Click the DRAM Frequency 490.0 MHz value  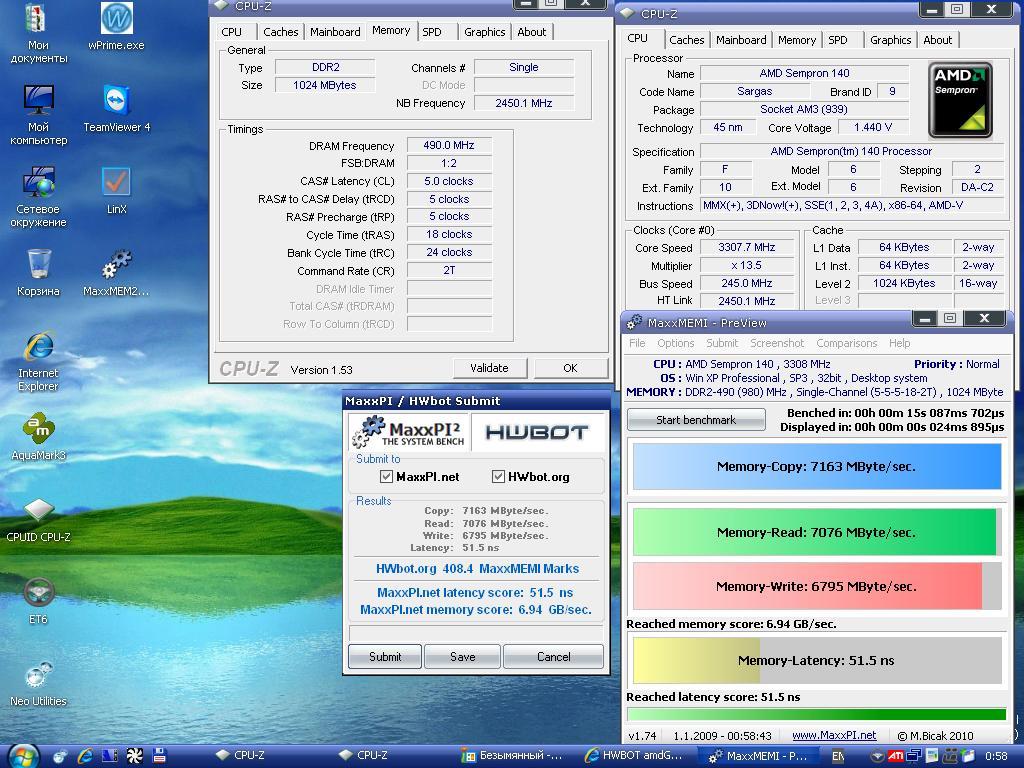pyautogui.click(x=449, y=145)
